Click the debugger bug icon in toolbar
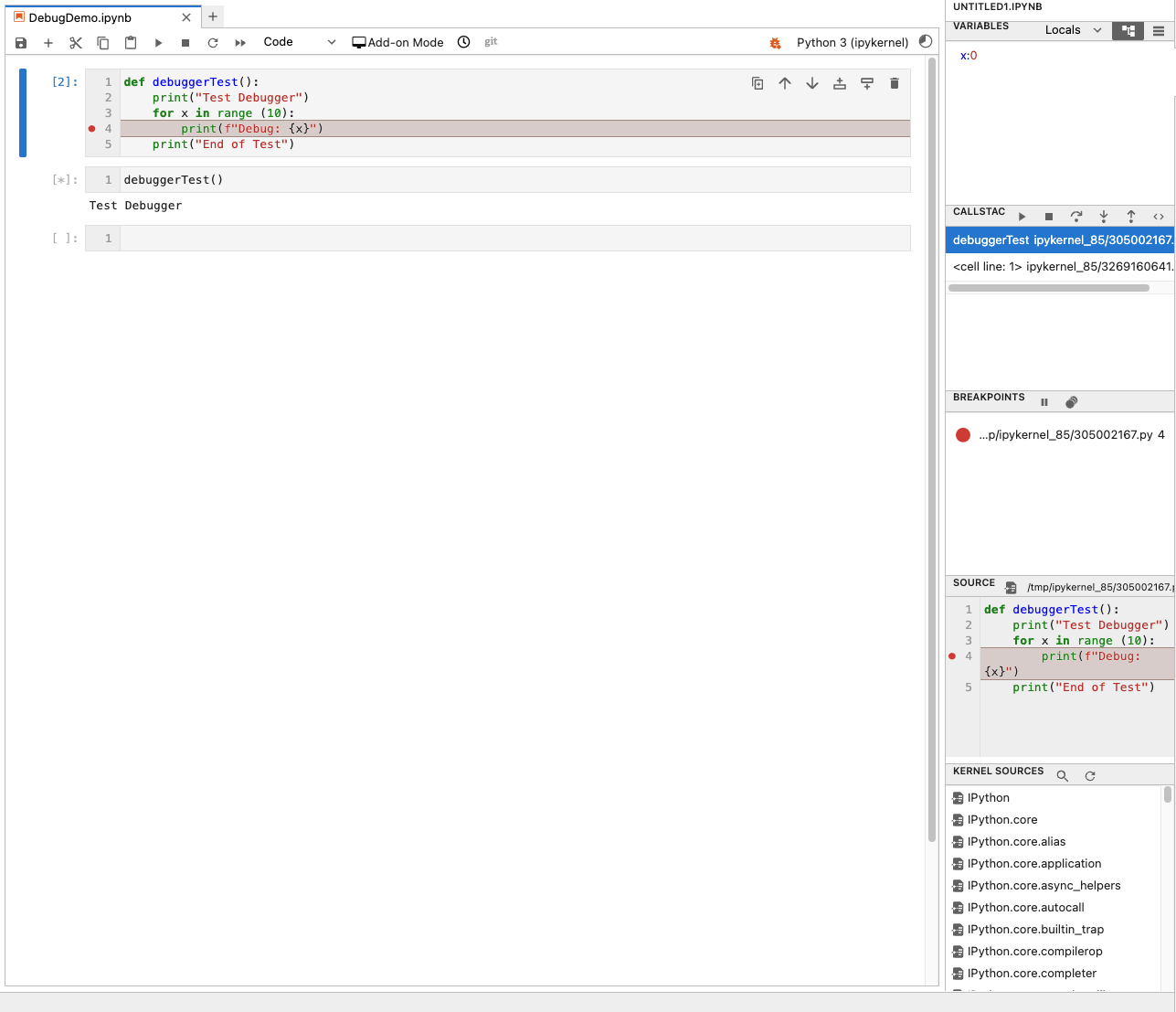 (x=775, y=43)
